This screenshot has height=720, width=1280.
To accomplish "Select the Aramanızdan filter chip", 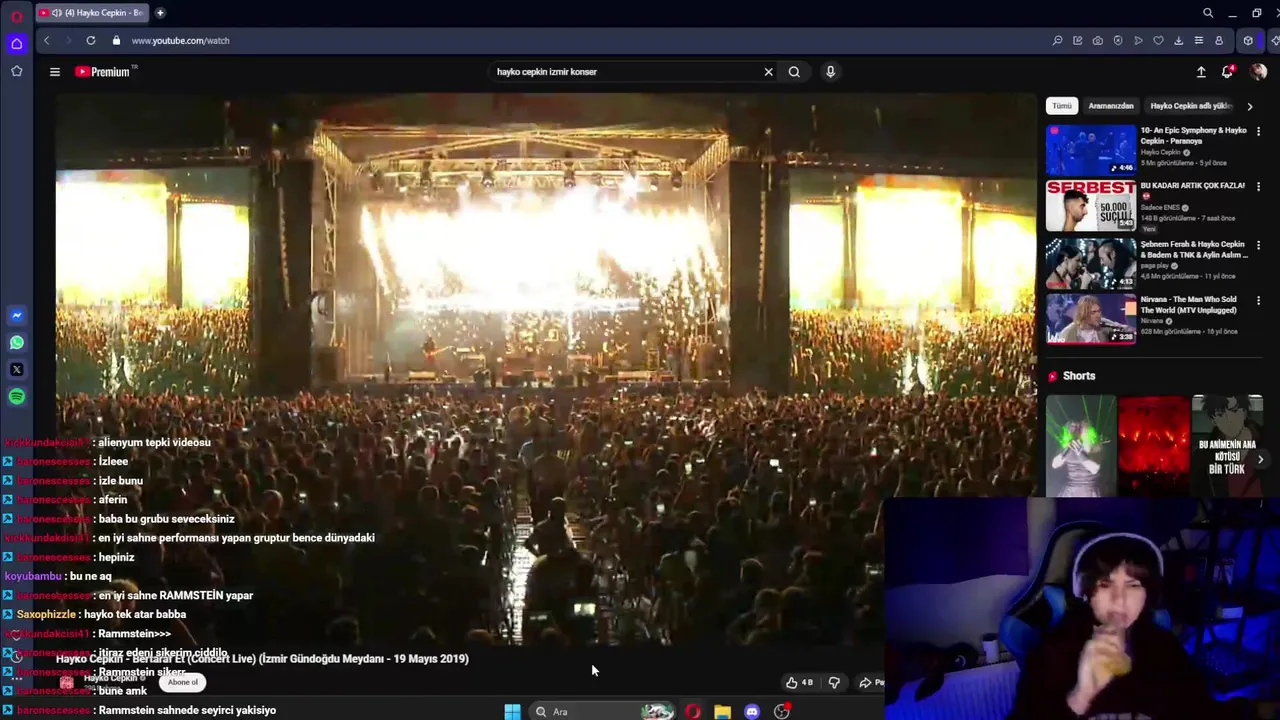I will (1111, 106).
